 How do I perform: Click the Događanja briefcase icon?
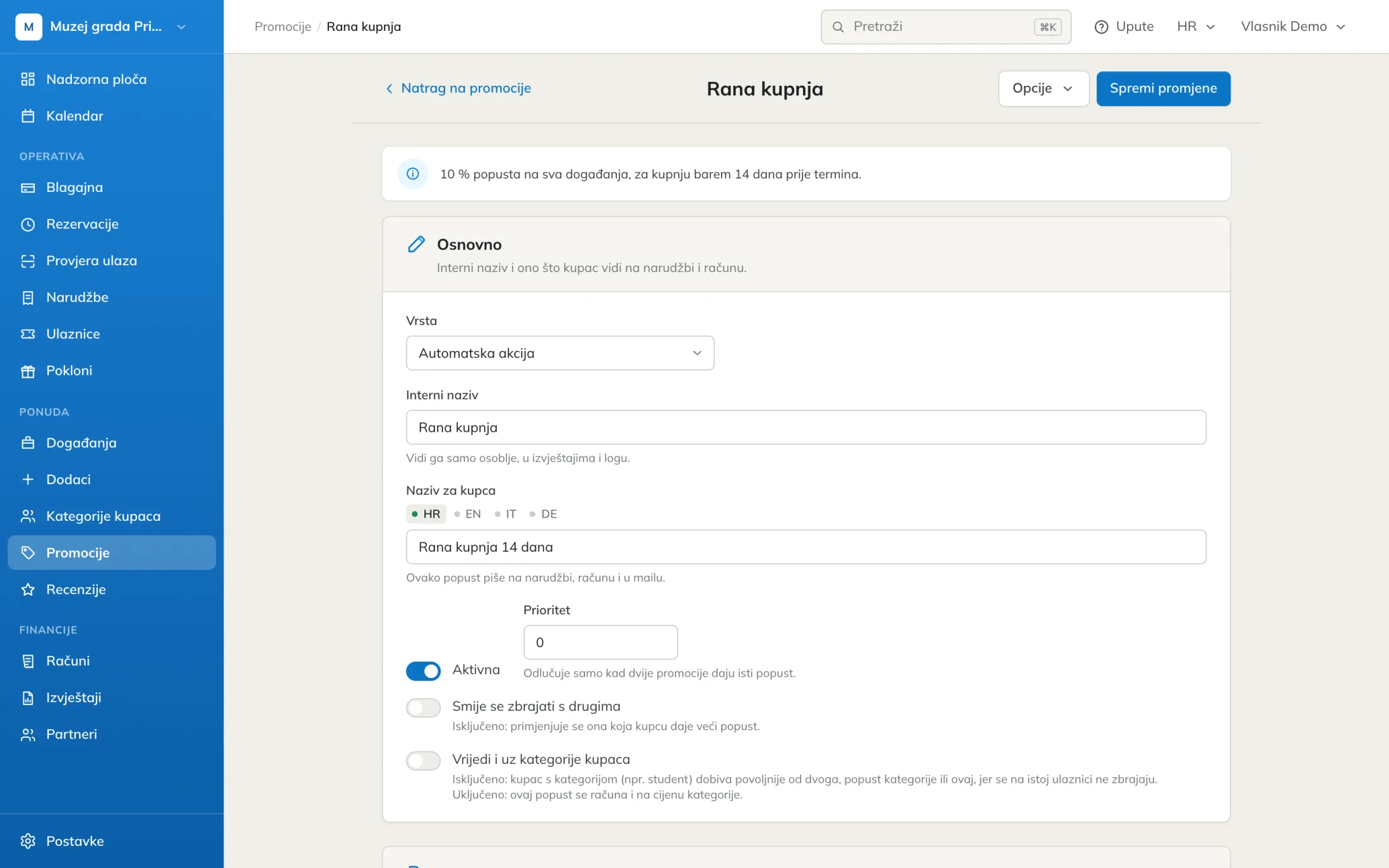point(28,443)
